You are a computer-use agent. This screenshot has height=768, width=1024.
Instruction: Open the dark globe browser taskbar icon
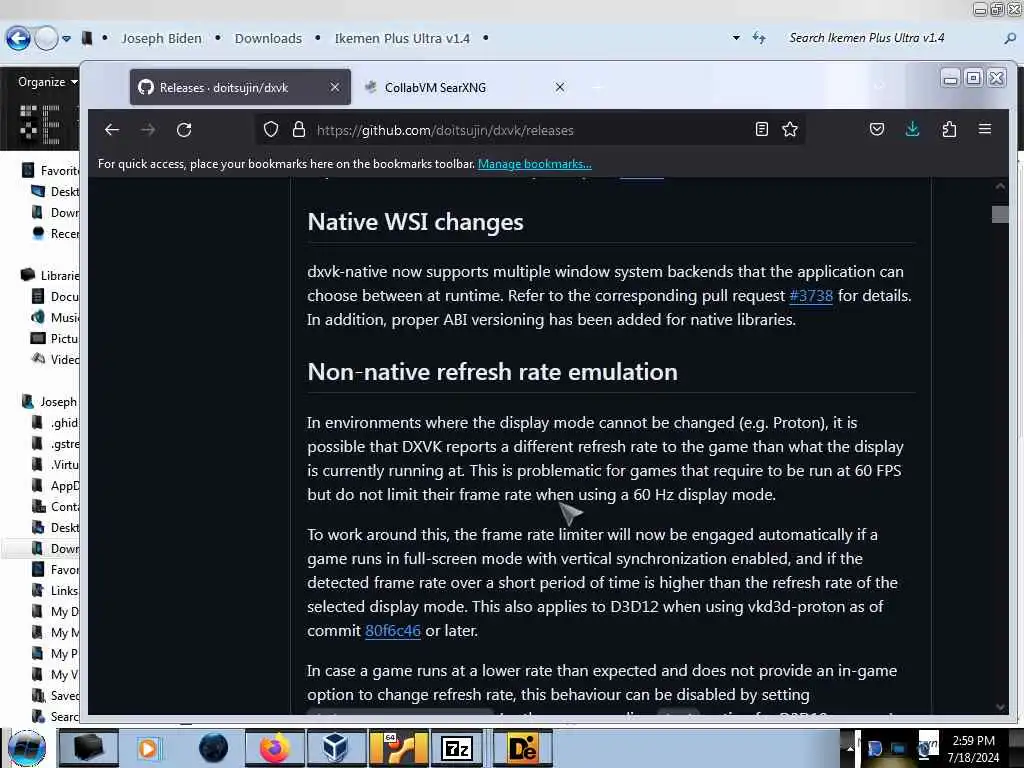[x=213, y=748]
